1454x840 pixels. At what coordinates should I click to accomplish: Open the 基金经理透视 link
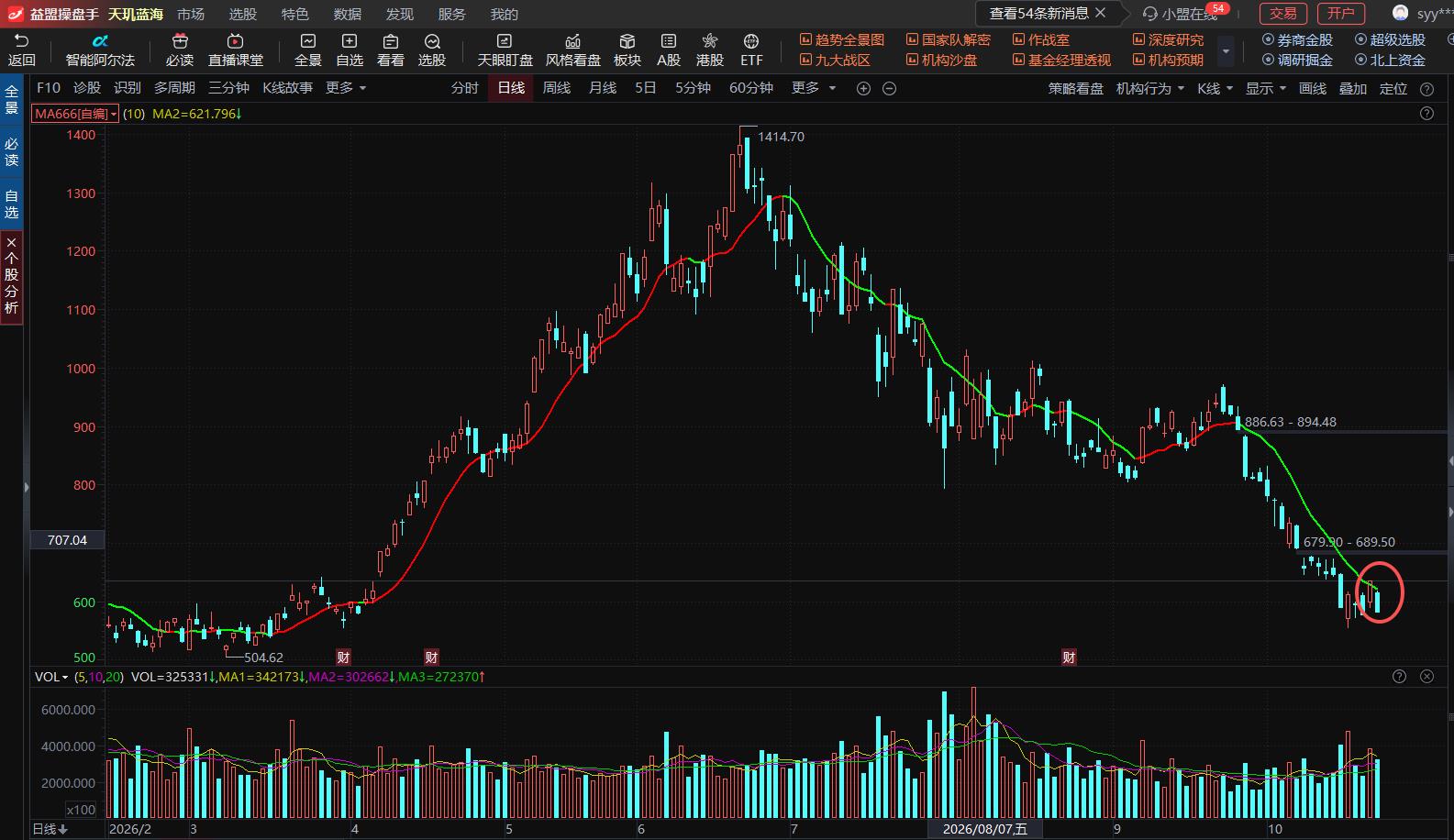1061,60
